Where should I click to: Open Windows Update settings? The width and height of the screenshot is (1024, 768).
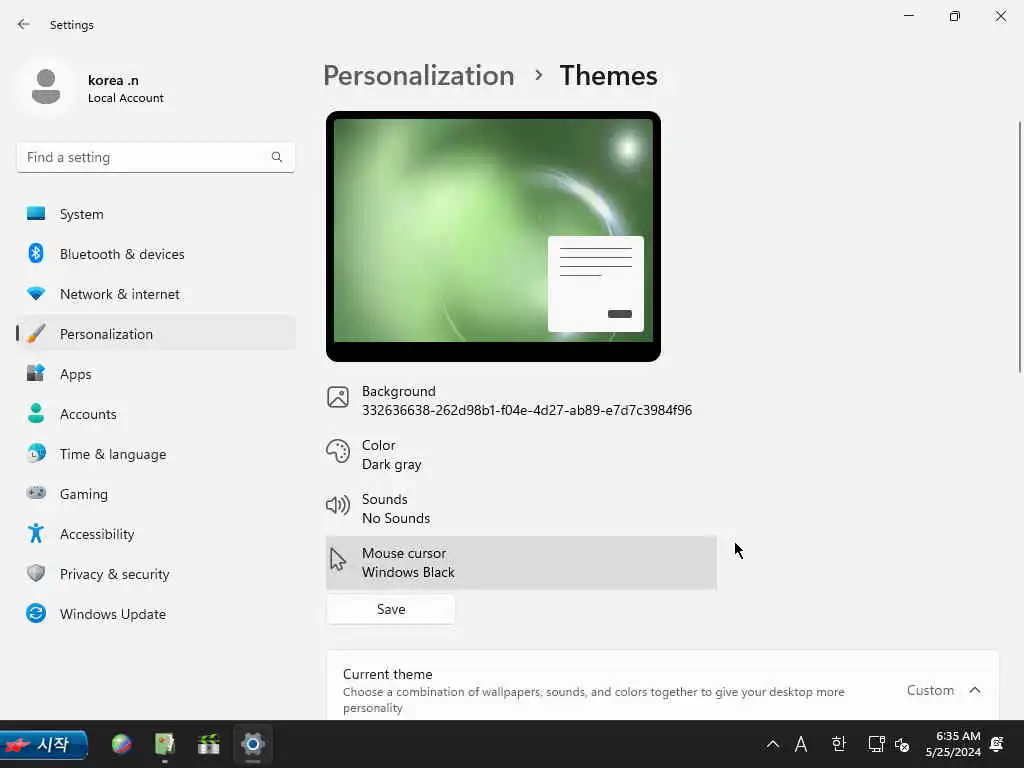(155, 614)
